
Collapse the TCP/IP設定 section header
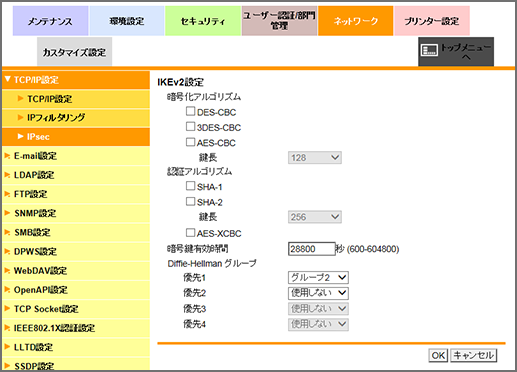pyautogui.click(x=76, y=80)
